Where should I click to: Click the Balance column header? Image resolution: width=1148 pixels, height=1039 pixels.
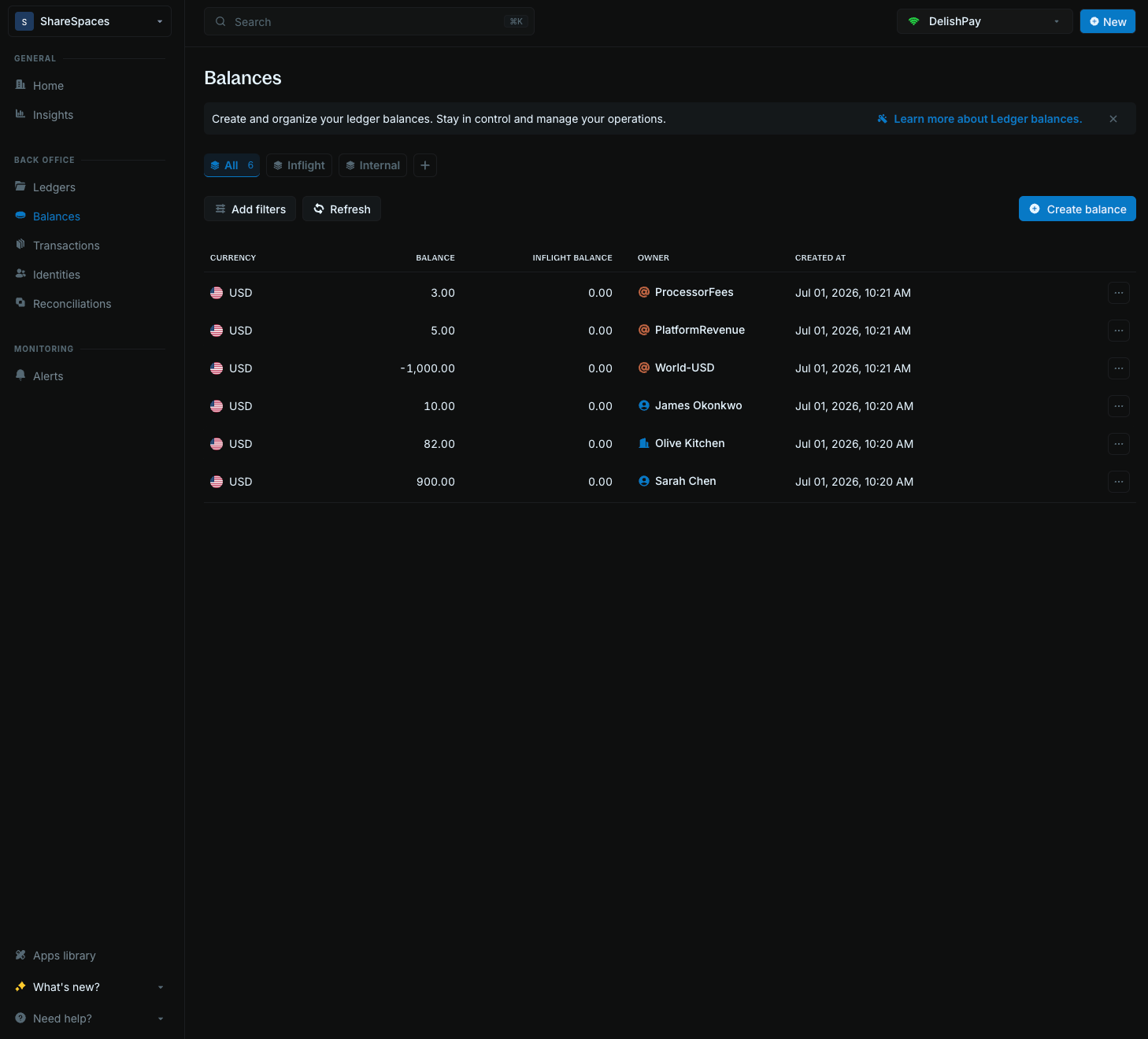click(435, 258)
